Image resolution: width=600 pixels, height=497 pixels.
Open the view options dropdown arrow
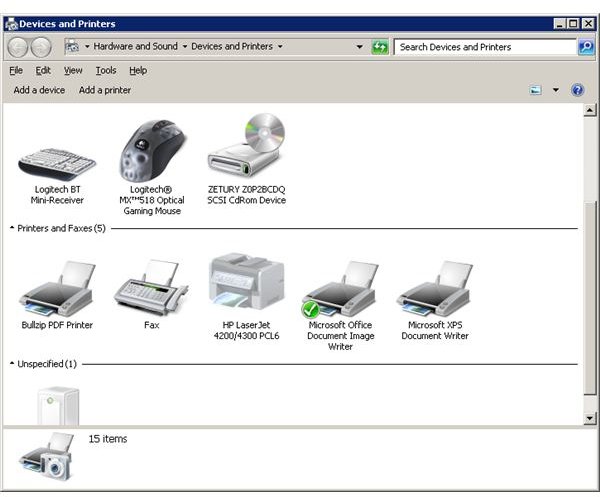coord(556,90)
